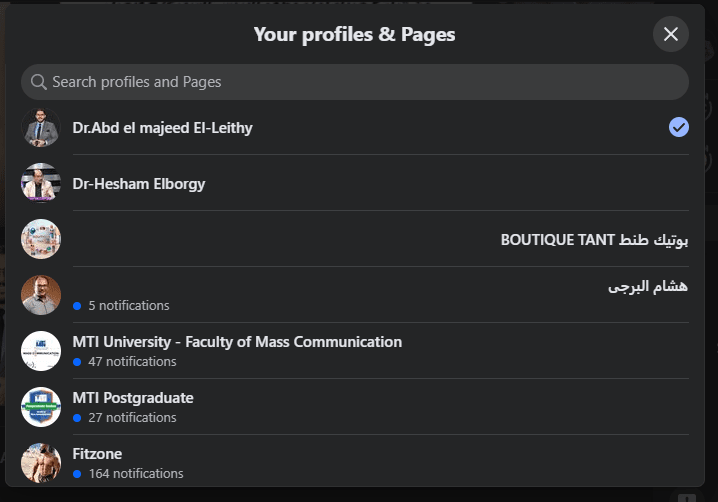Click BOUTIQUE TANT page avatar
Screen dimensions: 718x502
coord(41,240)
